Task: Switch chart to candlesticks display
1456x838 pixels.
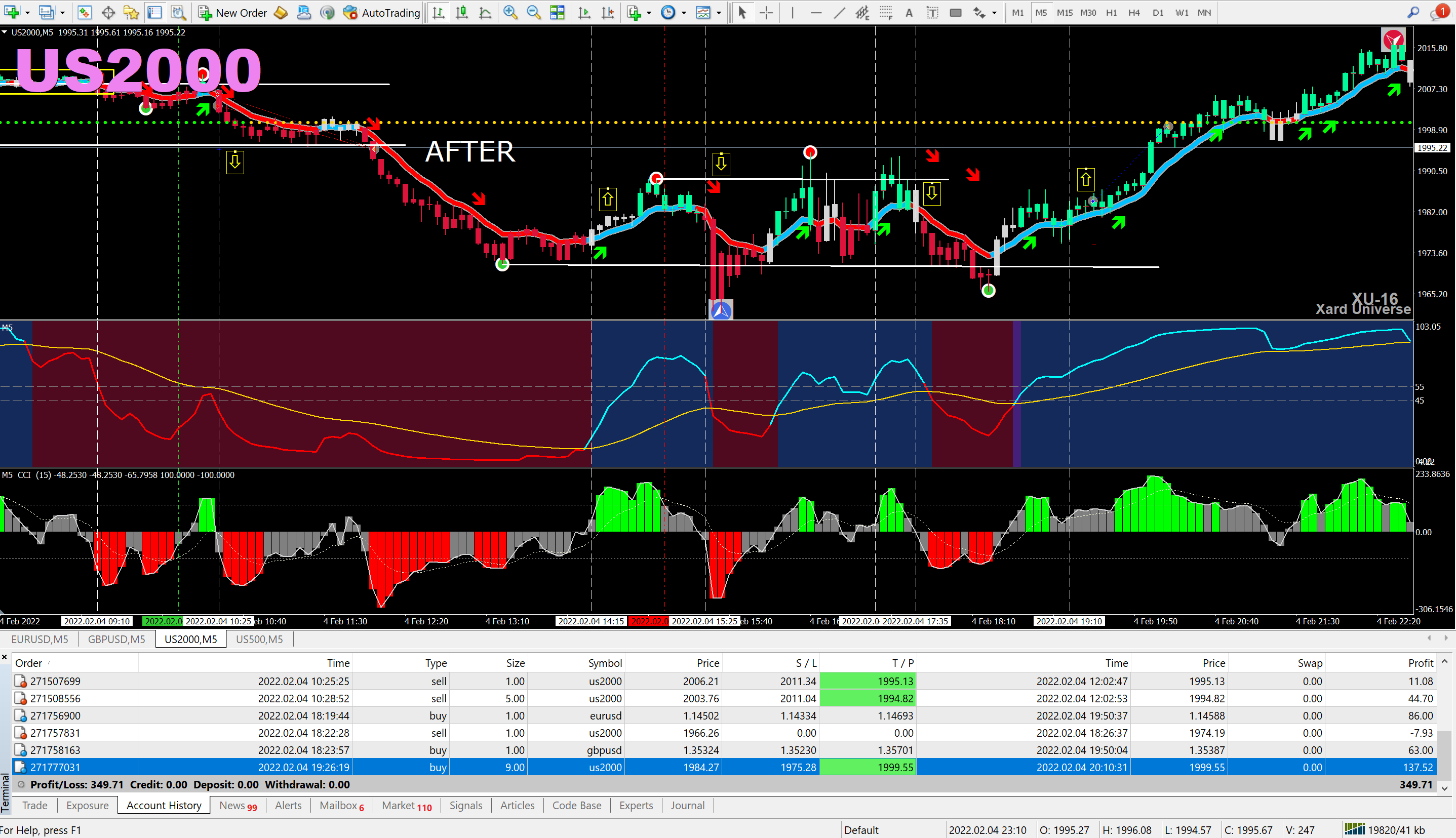Action: coord(461,13)
